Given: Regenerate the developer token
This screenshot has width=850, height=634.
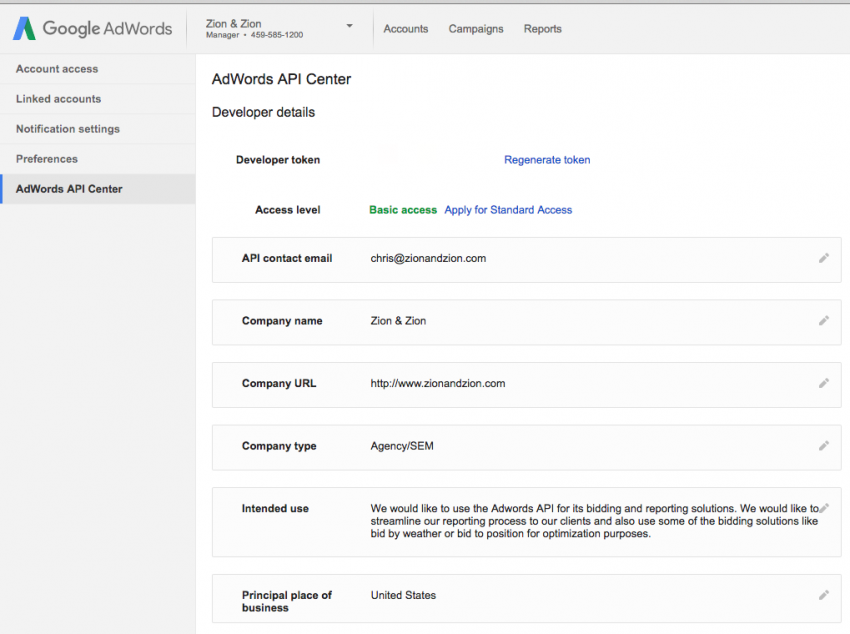Looking at the screenshot, I should [x=547, y=159].
